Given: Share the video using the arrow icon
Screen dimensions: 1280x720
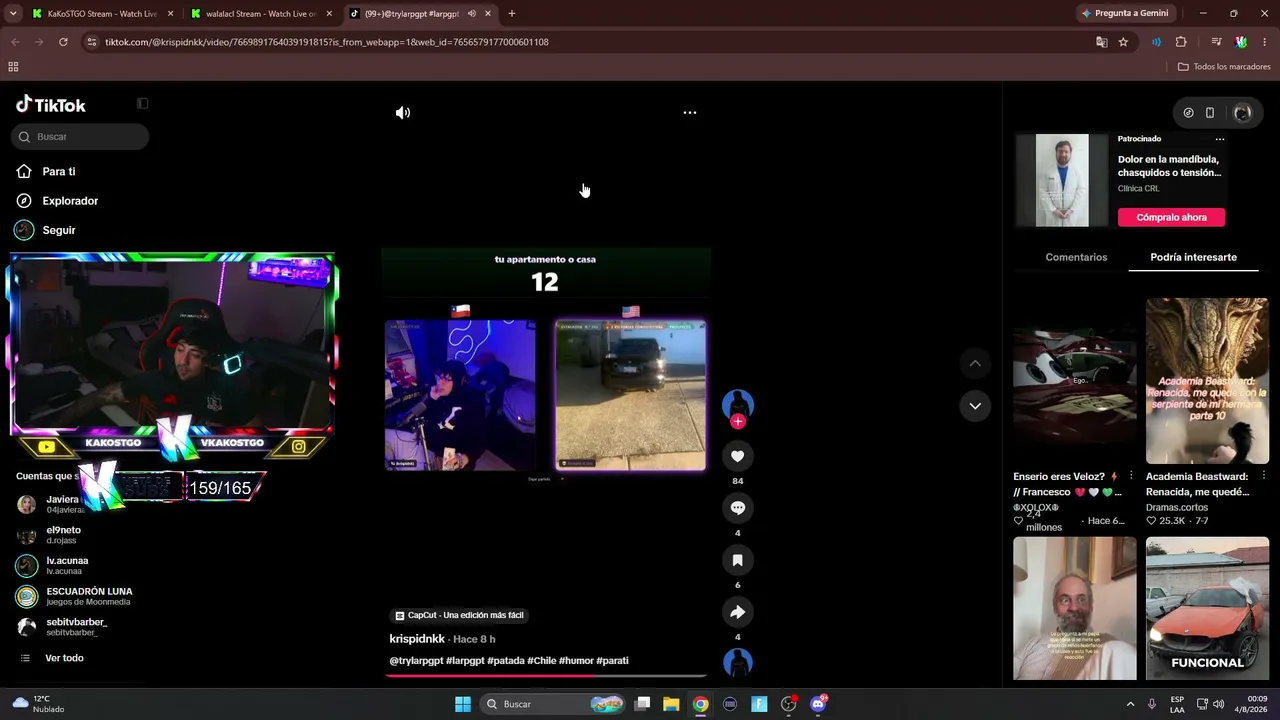Looking at the screenshot, I should 737,612.
